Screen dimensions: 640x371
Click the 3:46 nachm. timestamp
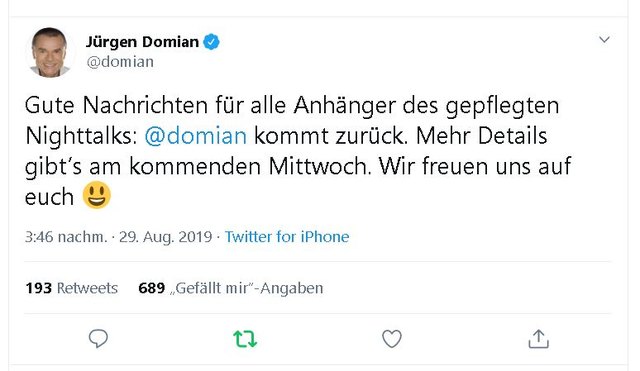(x=66, y=237)
